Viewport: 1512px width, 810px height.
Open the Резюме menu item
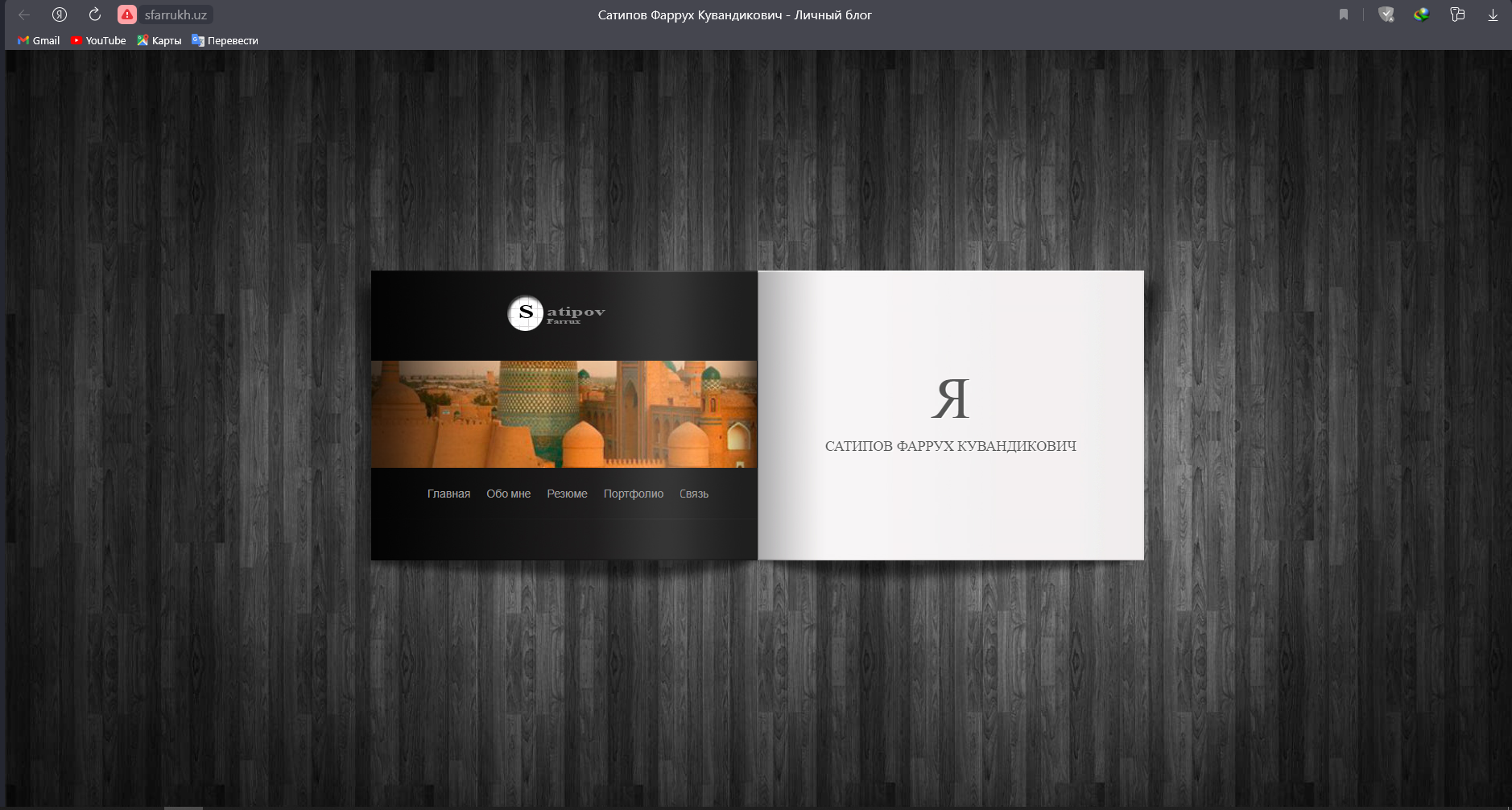click(567, 494)
